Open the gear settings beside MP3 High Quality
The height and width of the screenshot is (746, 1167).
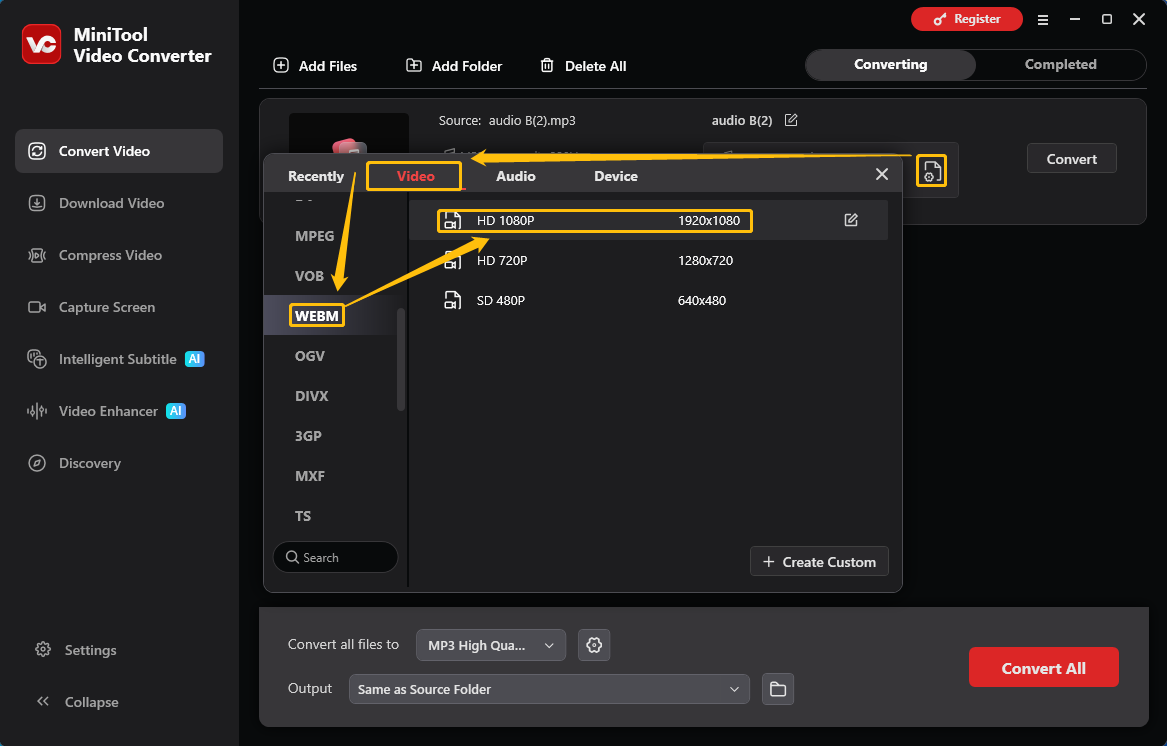[x=594, y=645]
